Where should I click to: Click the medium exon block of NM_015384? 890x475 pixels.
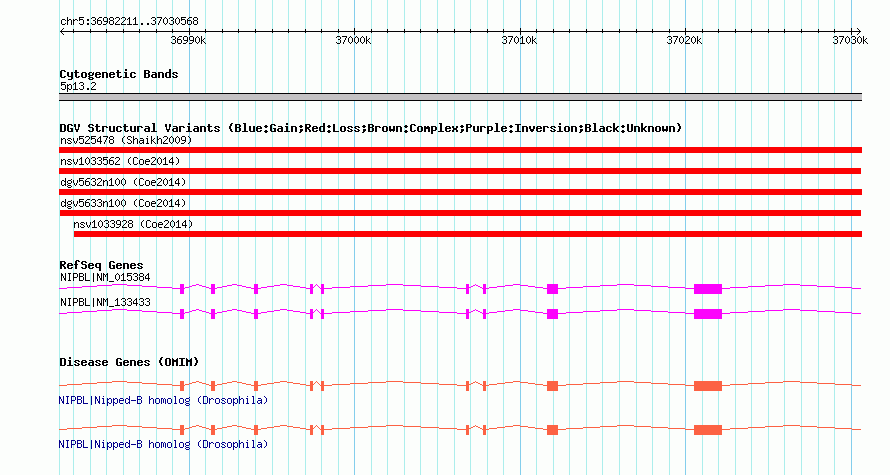coord(552,289)
